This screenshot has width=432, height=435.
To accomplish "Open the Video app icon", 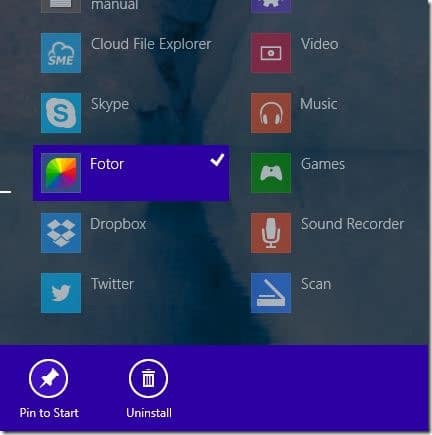I will tap(271, 53).
